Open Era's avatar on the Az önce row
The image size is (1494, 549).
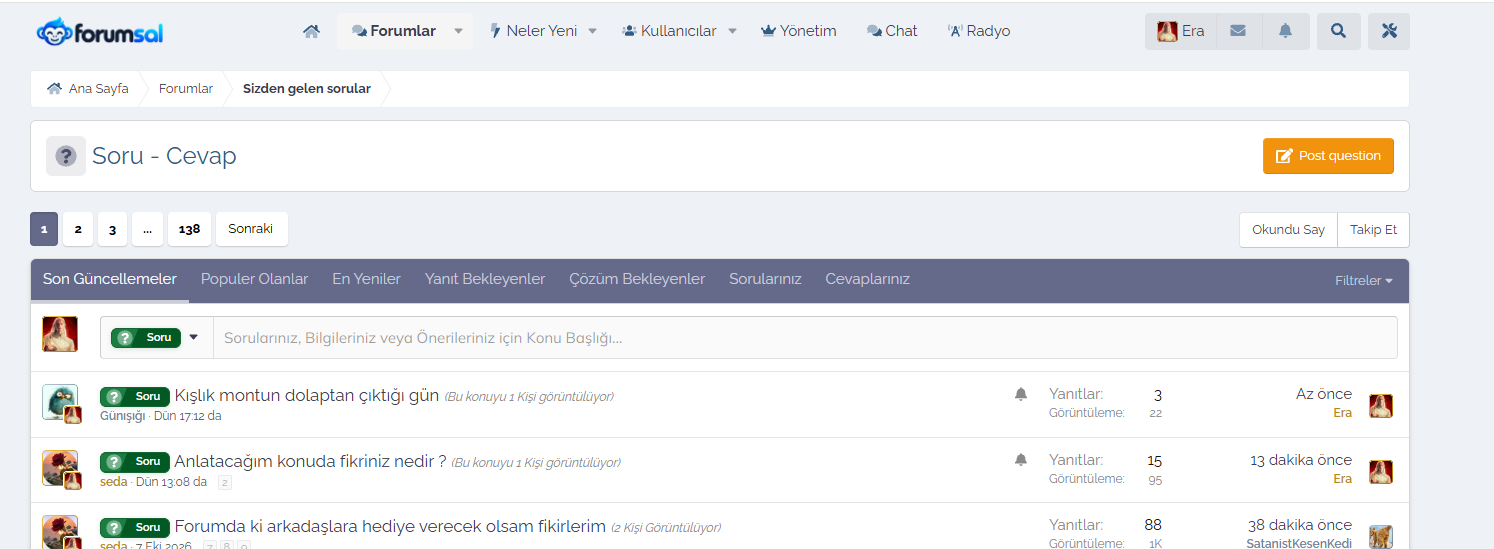1381,405
